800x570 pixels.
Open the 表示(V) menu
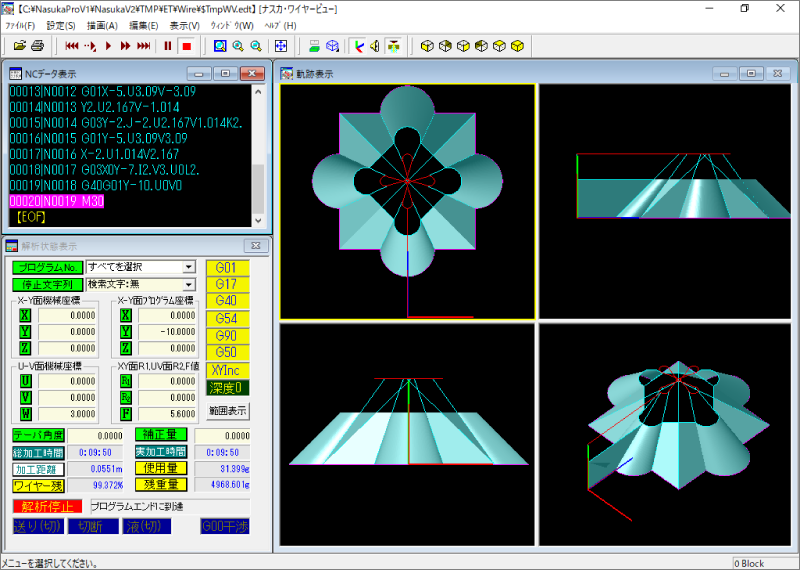(184, 26)
